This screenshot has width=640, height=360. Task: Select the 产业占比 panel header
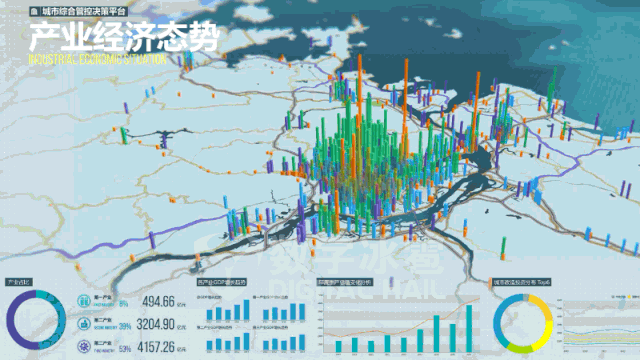(x=19, y=282)
